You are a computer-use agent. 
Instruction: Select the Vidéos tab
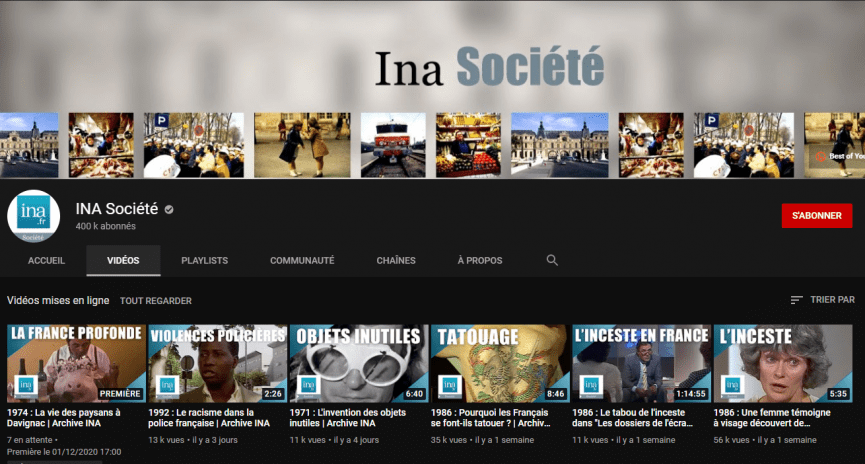click(123, 260)
